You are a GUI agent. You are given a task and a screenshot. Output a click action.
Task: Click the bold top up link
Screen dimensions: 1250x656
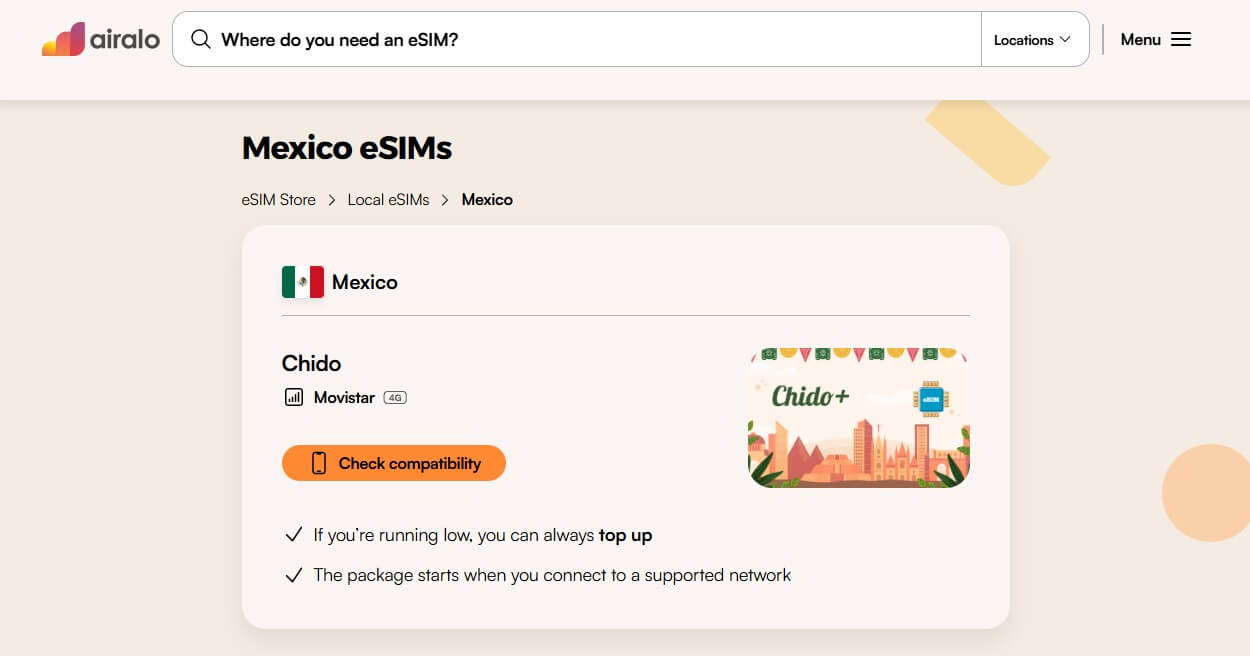pos(624,535)
